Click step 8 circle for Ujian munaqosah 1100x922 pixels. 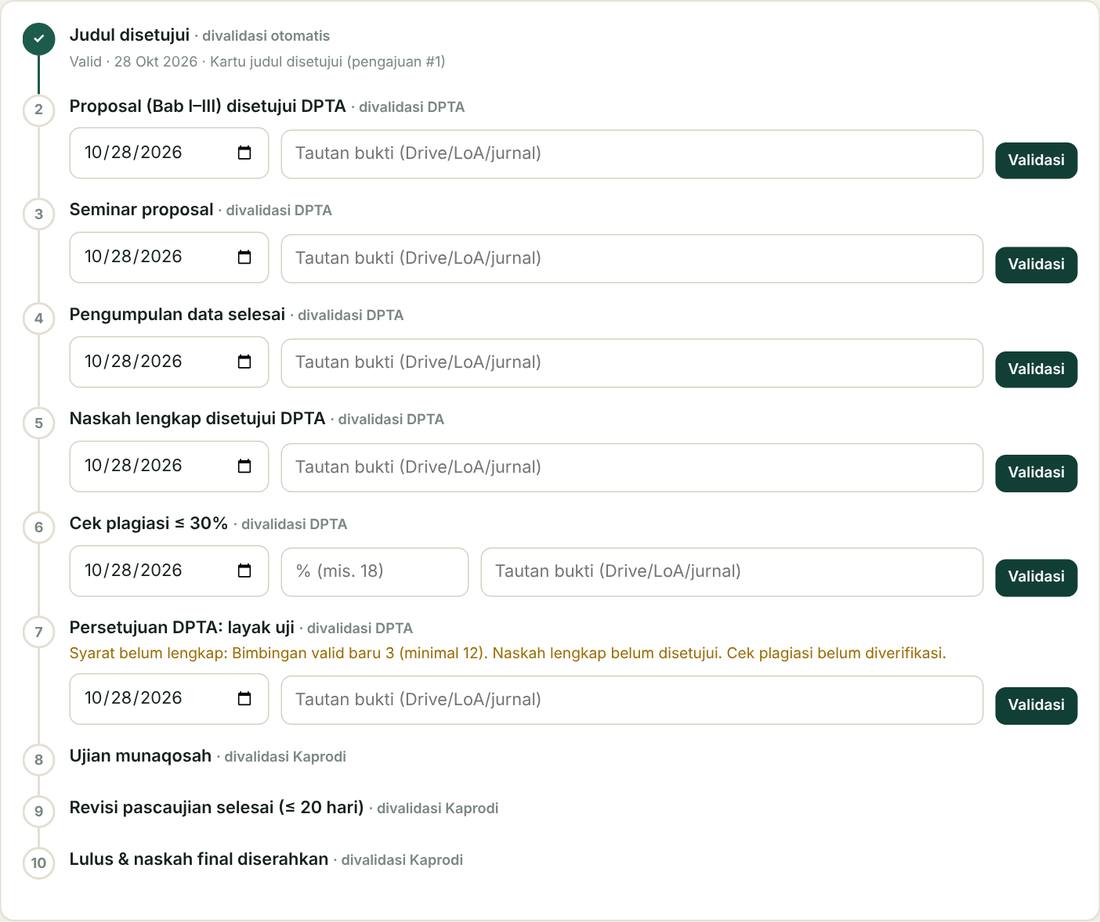(39, 759)
